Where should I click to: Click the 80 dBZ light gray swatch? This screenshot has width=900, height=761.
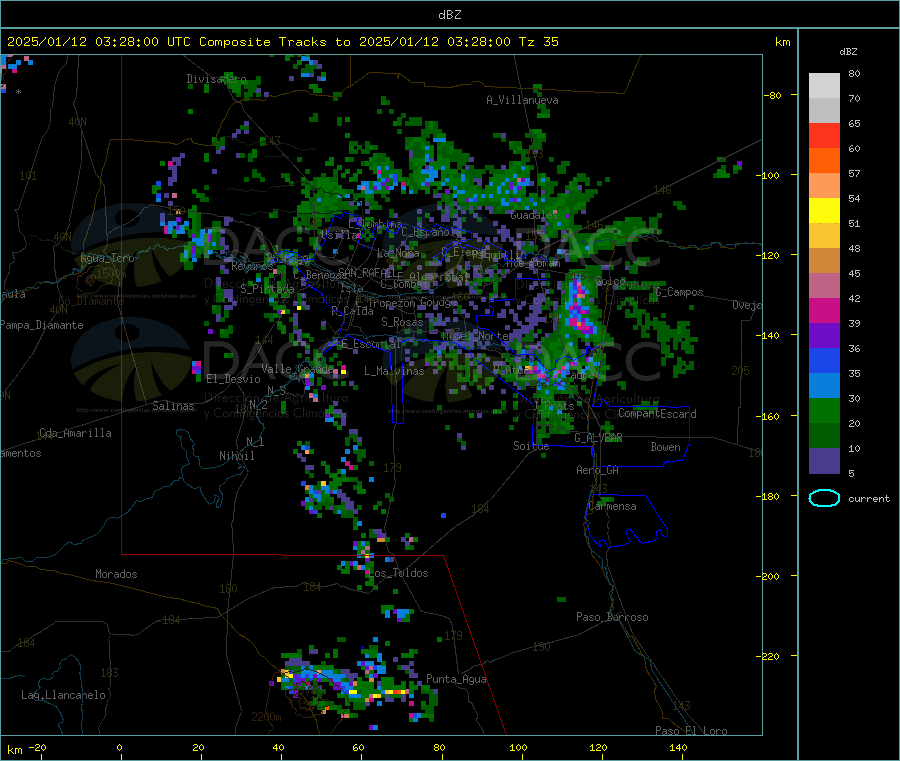pyautogui.click(x=824, y=86)
